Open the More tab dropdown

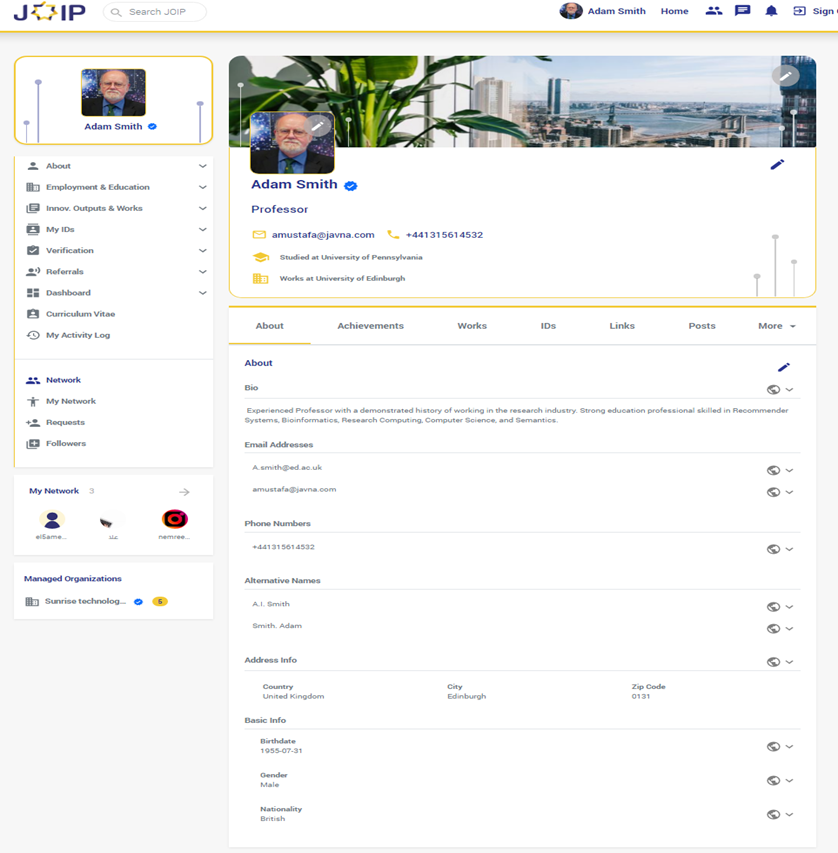point(777,326)
